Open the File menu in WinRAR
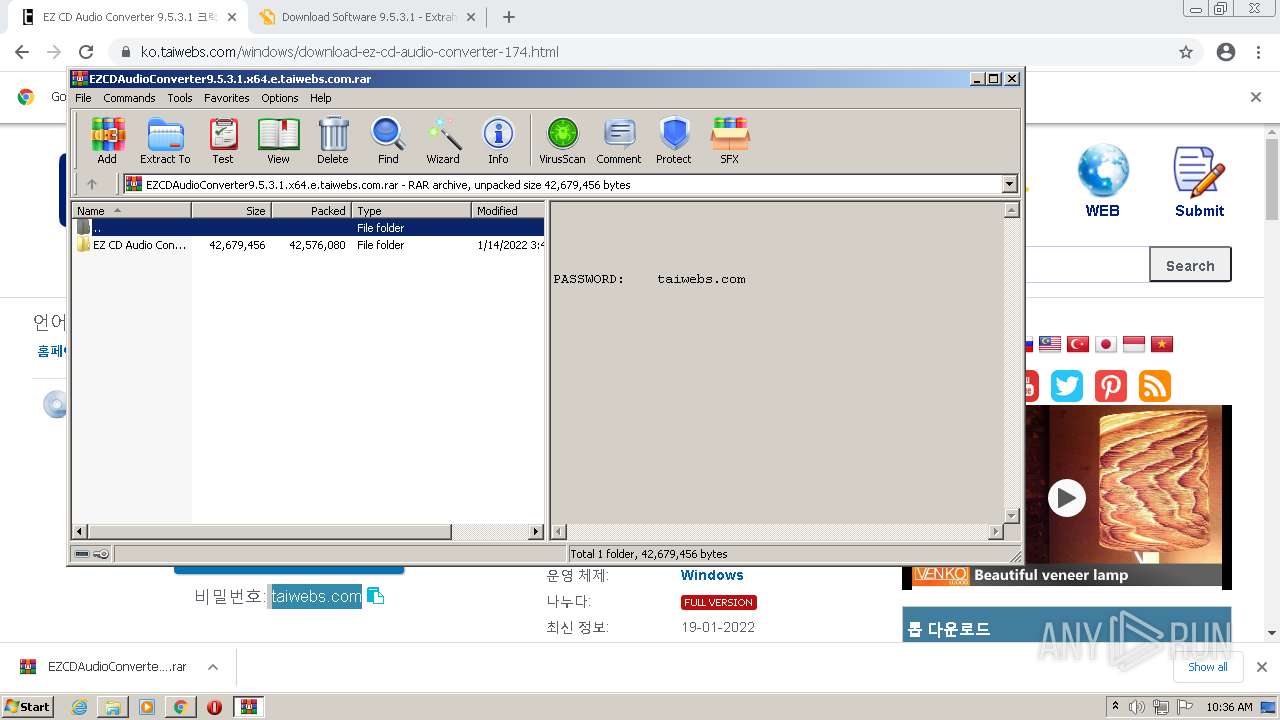Screen dimensions: 1280x720 [x=83, y=98]
